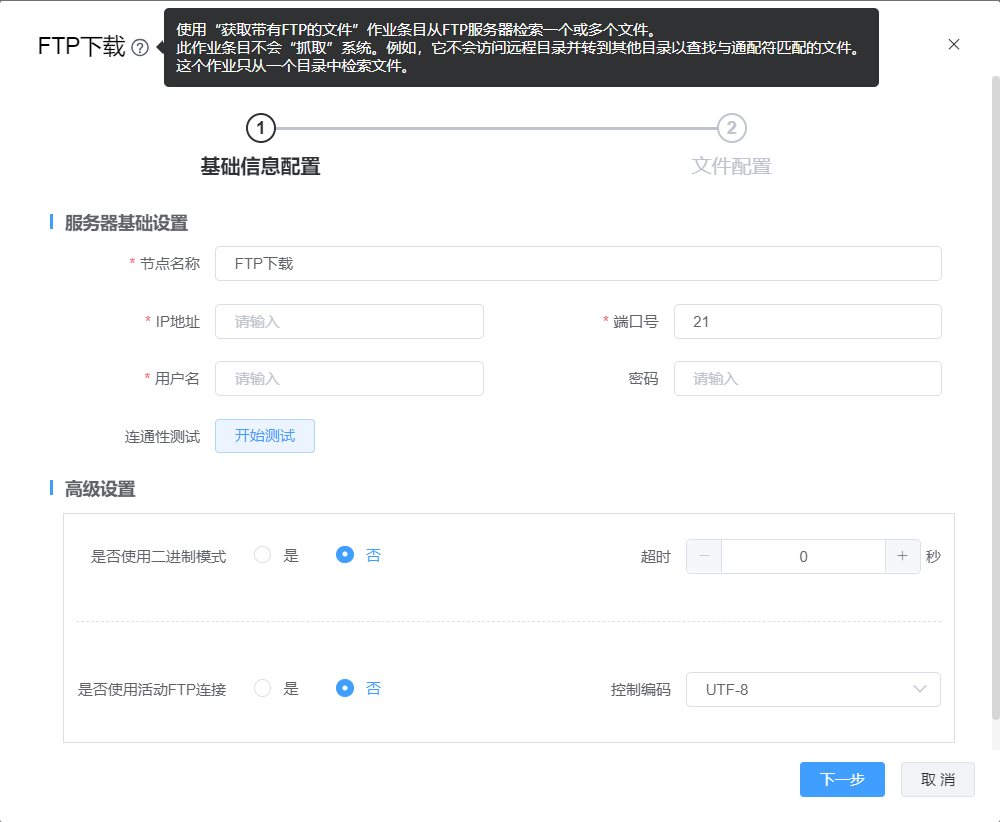Select 是 for 是否使用活动FTP连接
This screenshot has height=822, width=1000.
pos(263,688)
